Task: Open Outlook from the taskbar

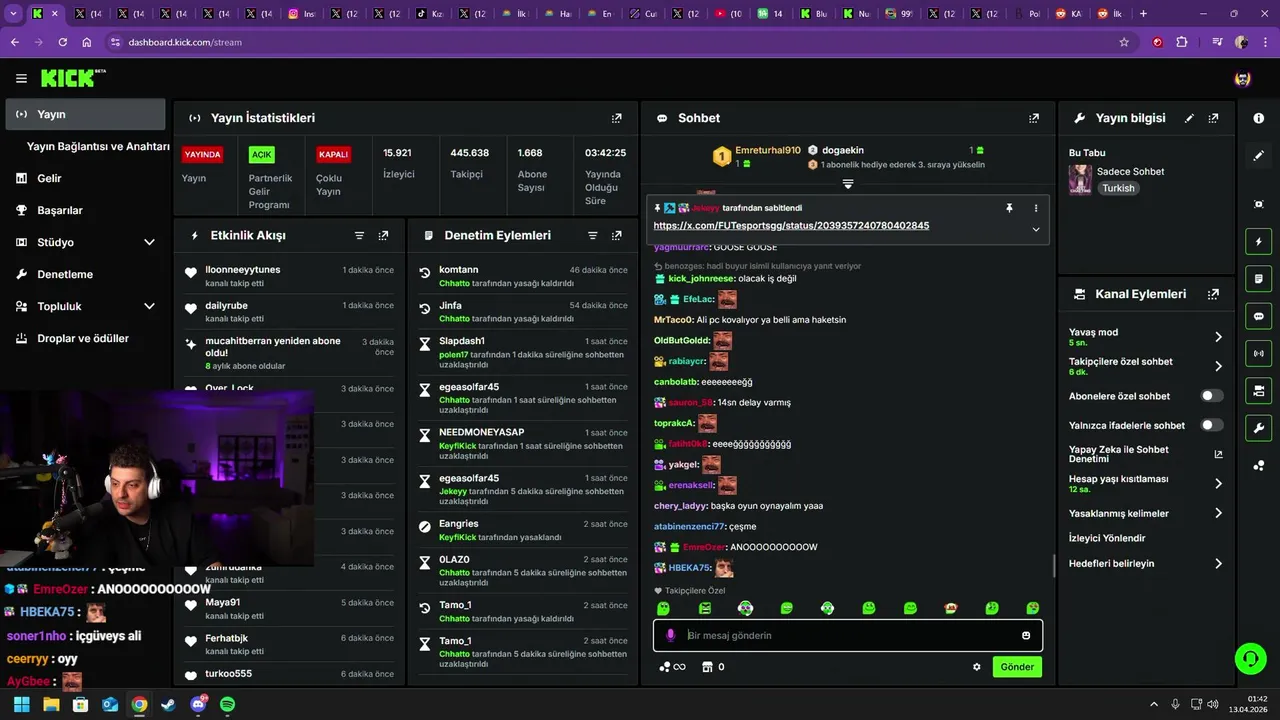Action: [110, 705]
